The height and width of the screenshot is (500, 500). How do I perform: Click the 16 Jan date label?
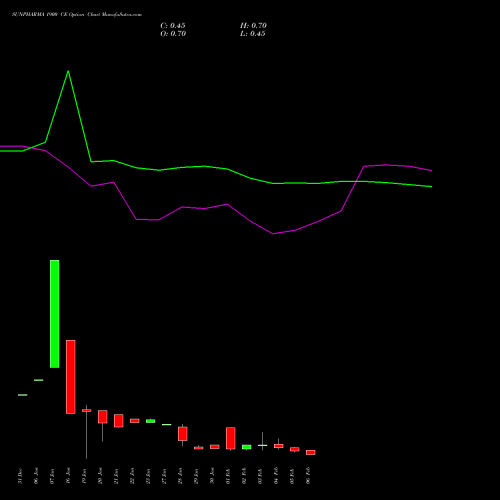(68, 476)
